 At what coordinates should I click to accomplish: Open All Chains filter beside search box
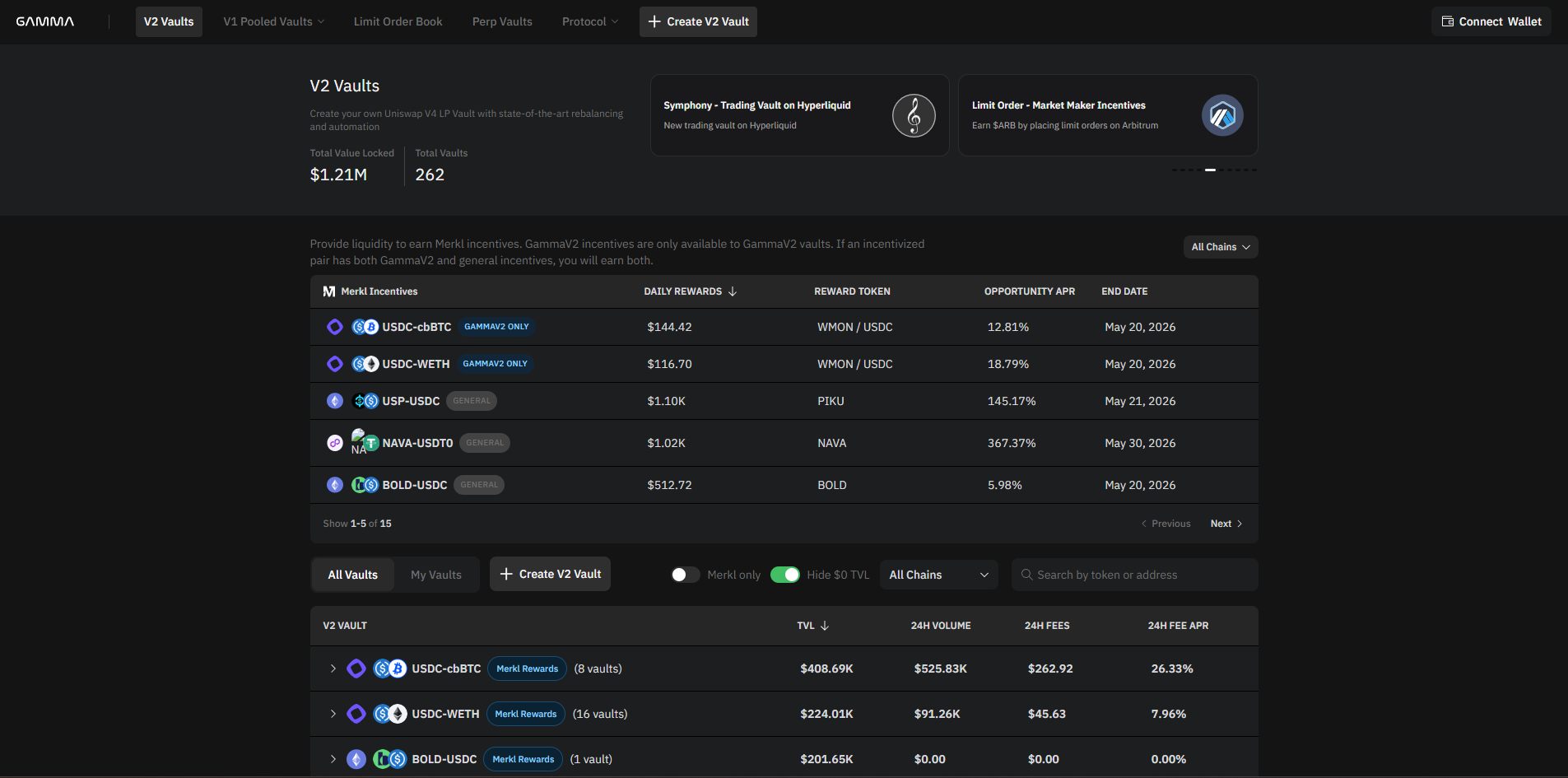[938, 575]
